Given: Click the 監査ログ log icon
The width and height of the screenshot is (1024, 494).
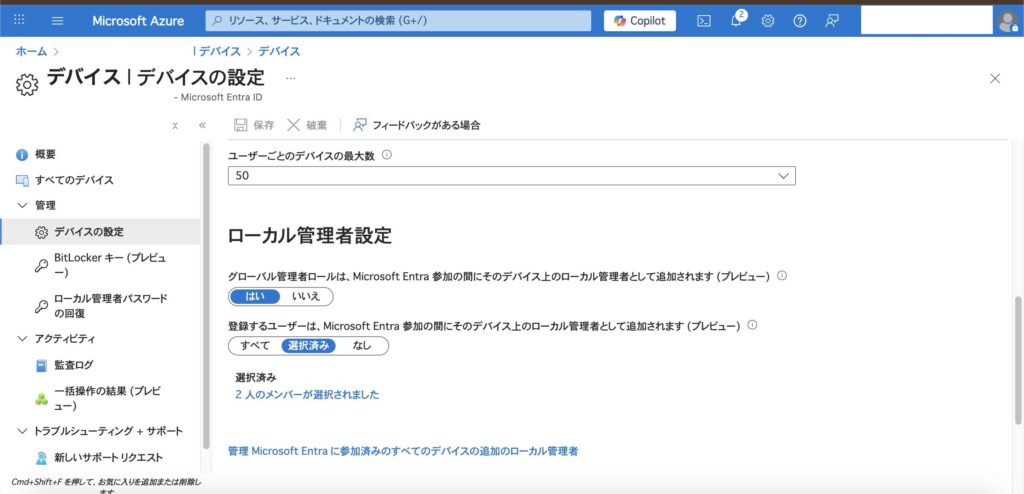Looking at the screenshot, I should coord(42,366).
